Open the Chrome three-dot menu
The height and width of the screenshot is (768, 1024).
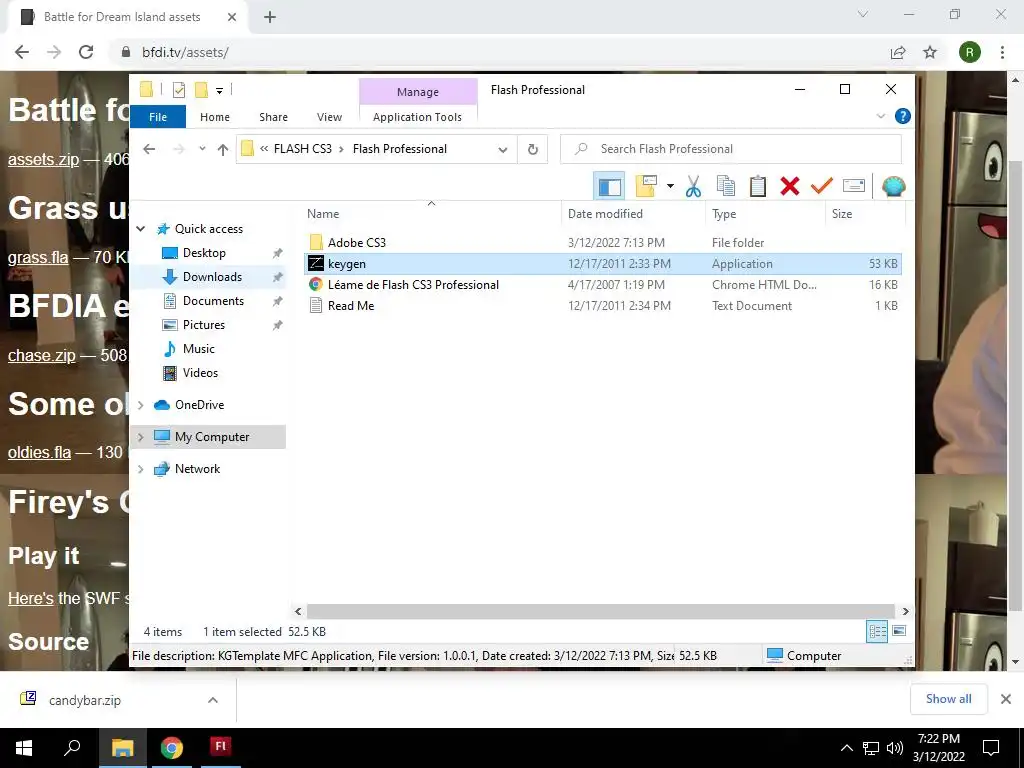pos(1002,52)
